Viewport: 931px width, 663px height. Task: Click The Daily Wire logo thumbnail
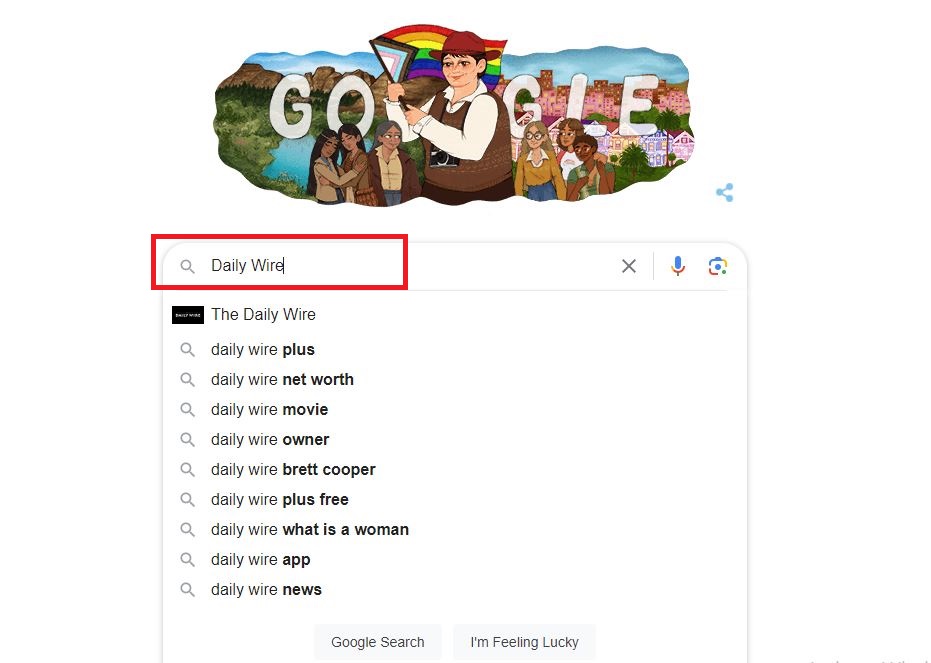tap(188, 315)
